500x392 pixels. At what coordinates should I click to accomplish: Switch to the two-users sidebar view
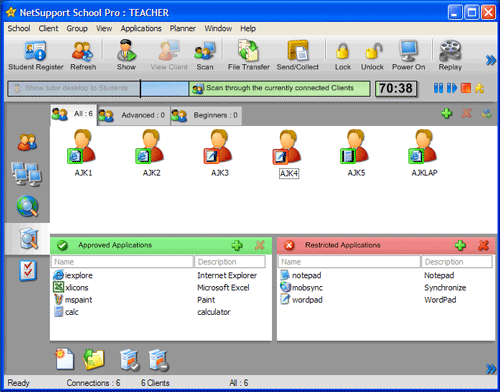(x=27, y=142)
